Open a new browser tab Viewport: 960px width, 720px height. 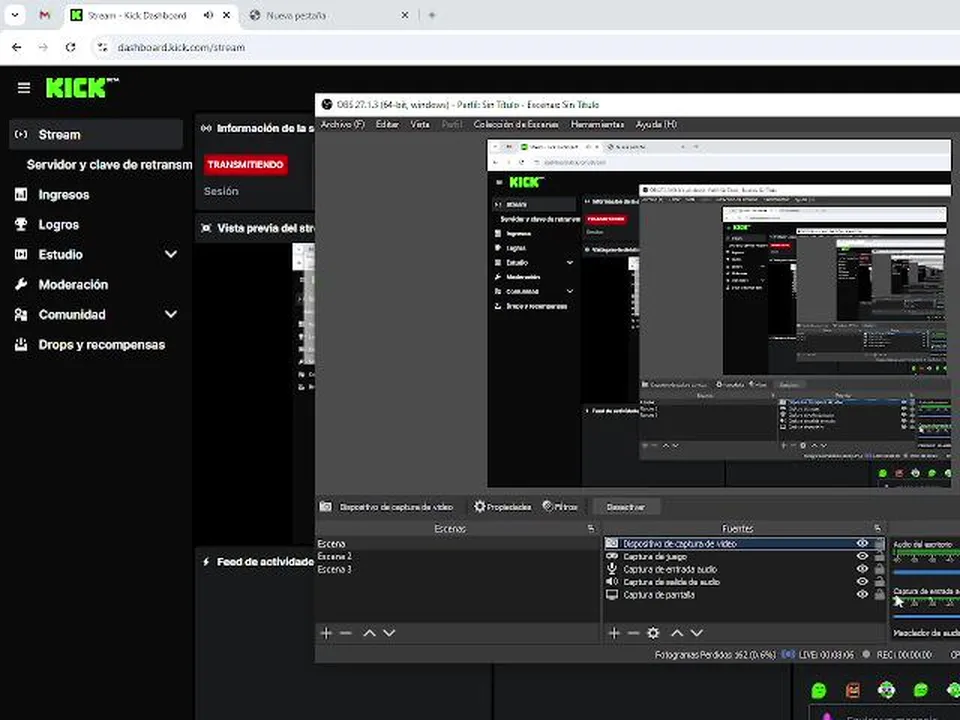coord(432,15)
